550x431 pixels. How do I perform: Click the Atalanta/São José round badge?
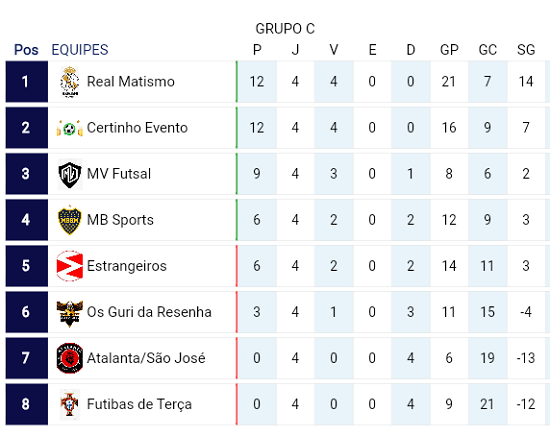[70, 358]
